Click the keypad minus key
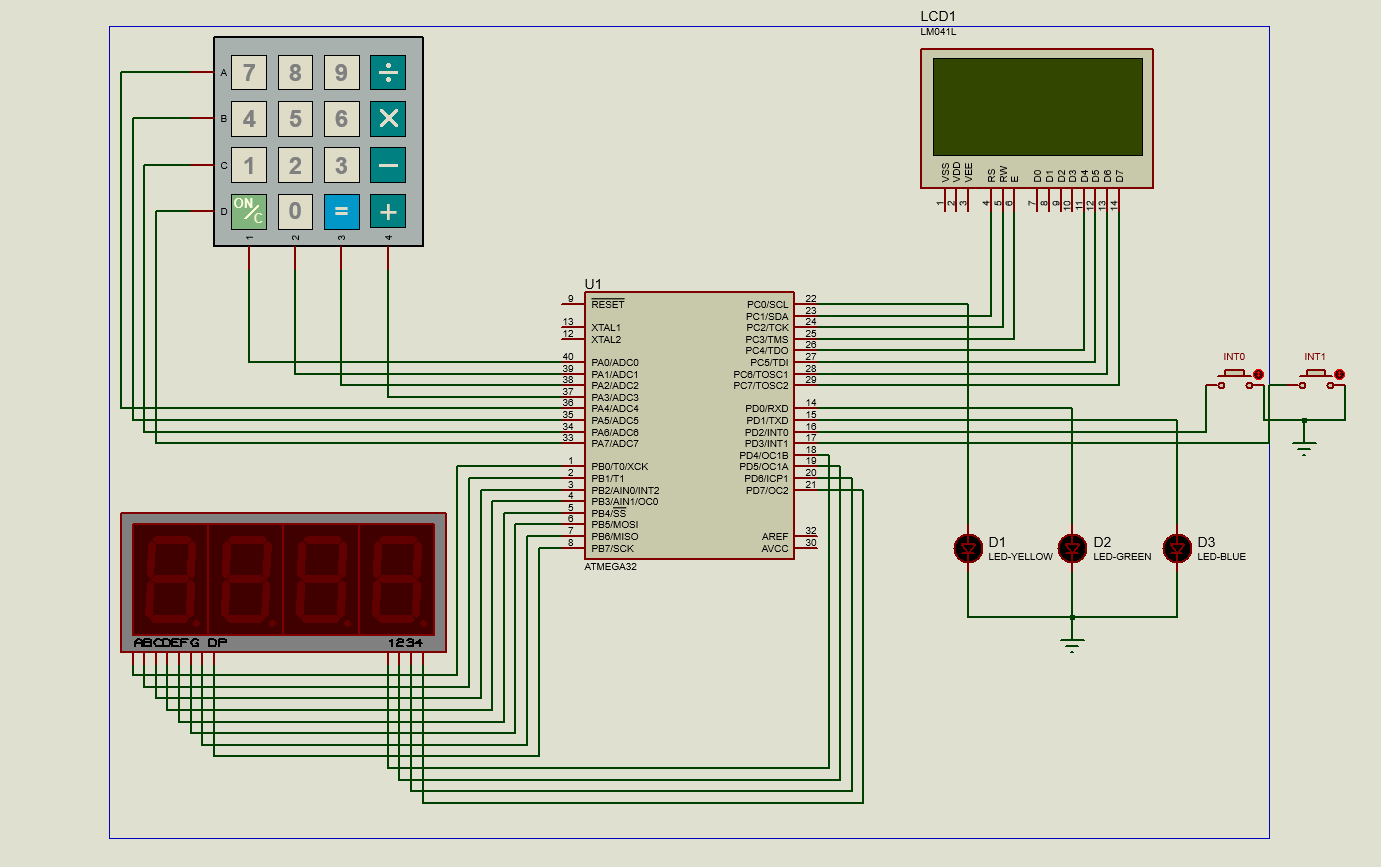Image resolution: width=1381 pixels, height=867 pixels. coord(388,165)
